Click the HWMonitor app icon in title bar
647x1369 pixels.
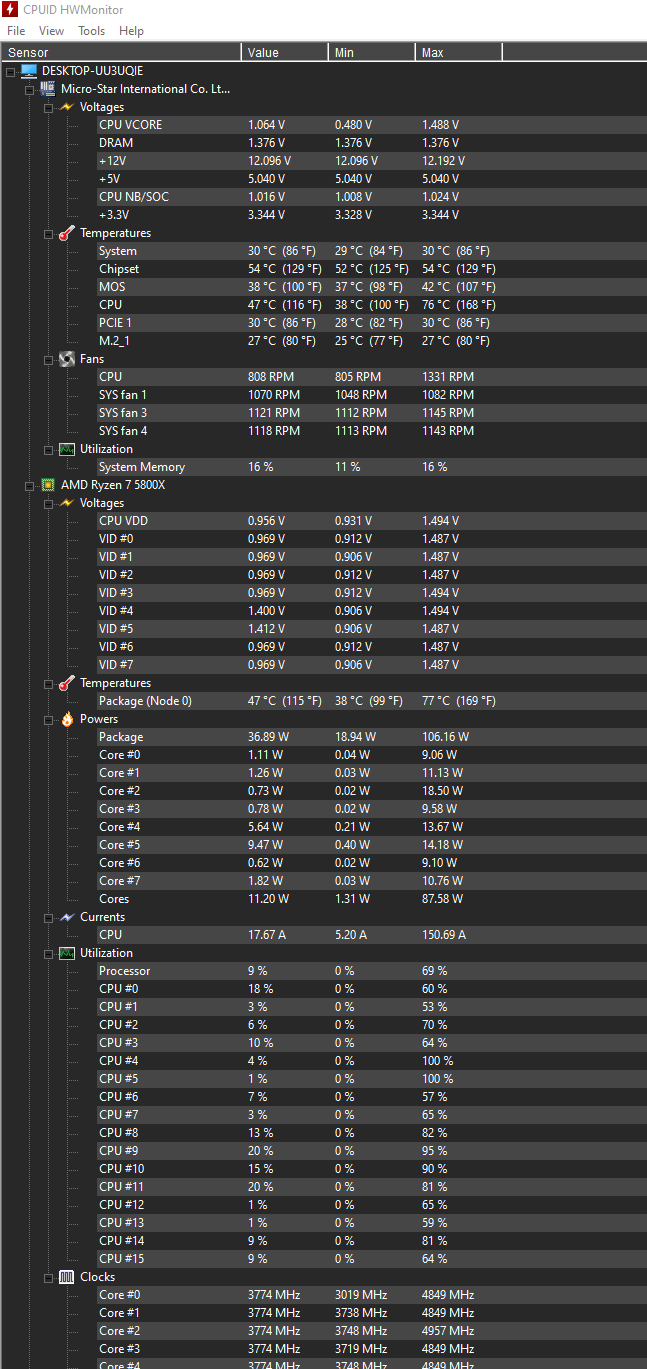pos(10,10)
